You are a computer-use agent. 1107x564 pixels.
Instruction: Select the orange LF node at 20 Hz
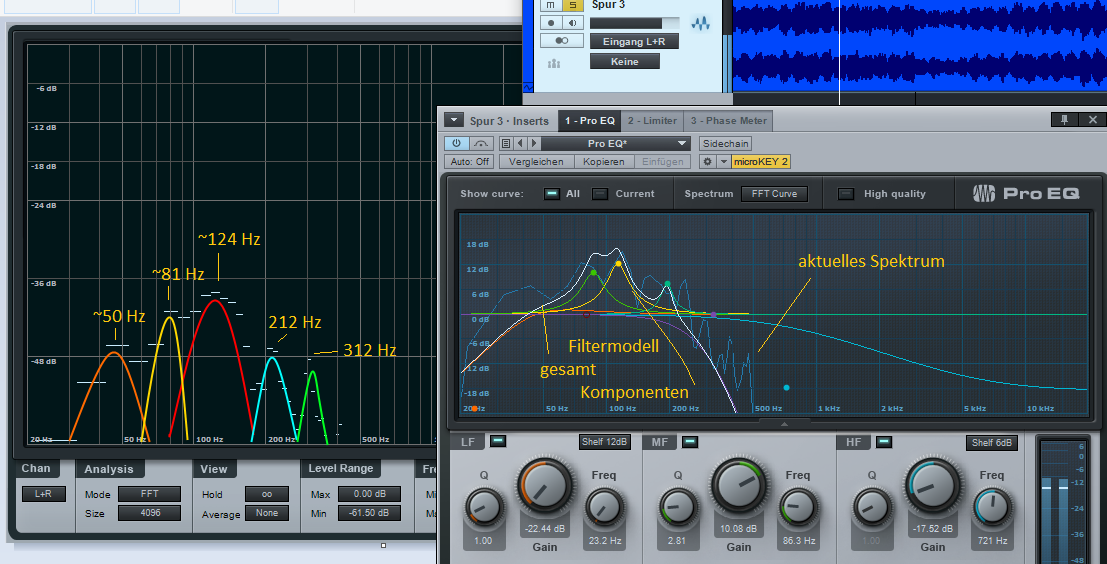click(474, 409)
